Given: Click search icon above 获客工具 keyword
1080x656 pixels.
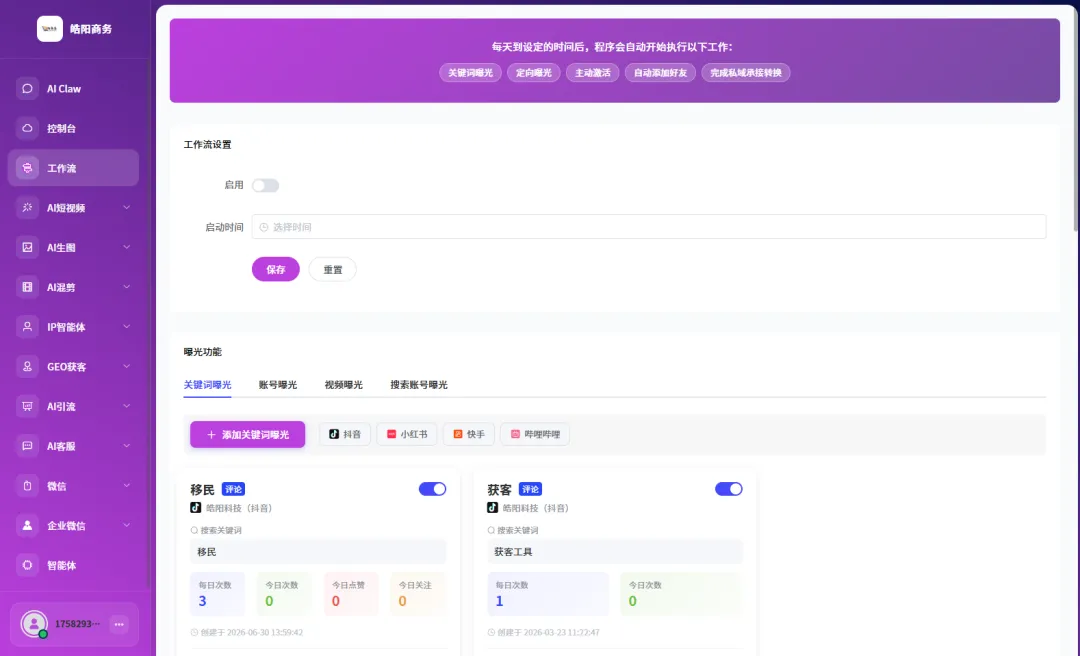Looking at the screenshot, I should tap(491, 531).
